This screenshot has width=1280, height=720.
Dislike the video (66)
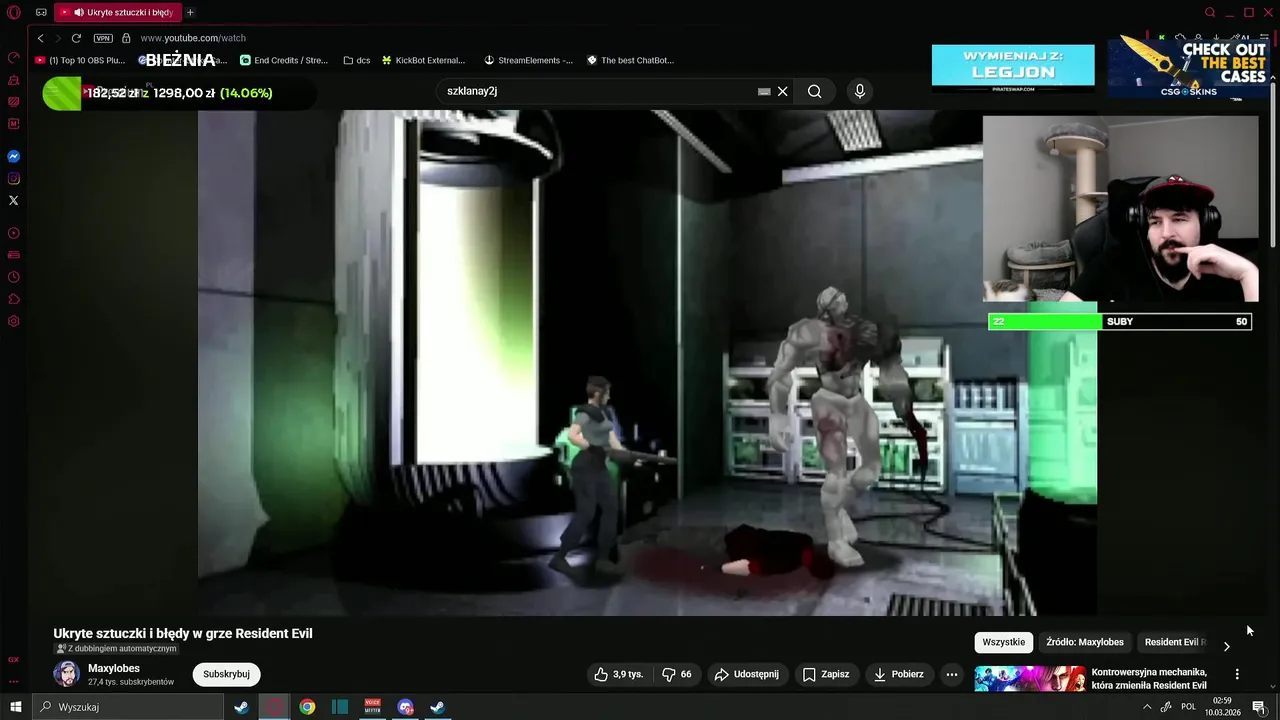coord(677,674)
